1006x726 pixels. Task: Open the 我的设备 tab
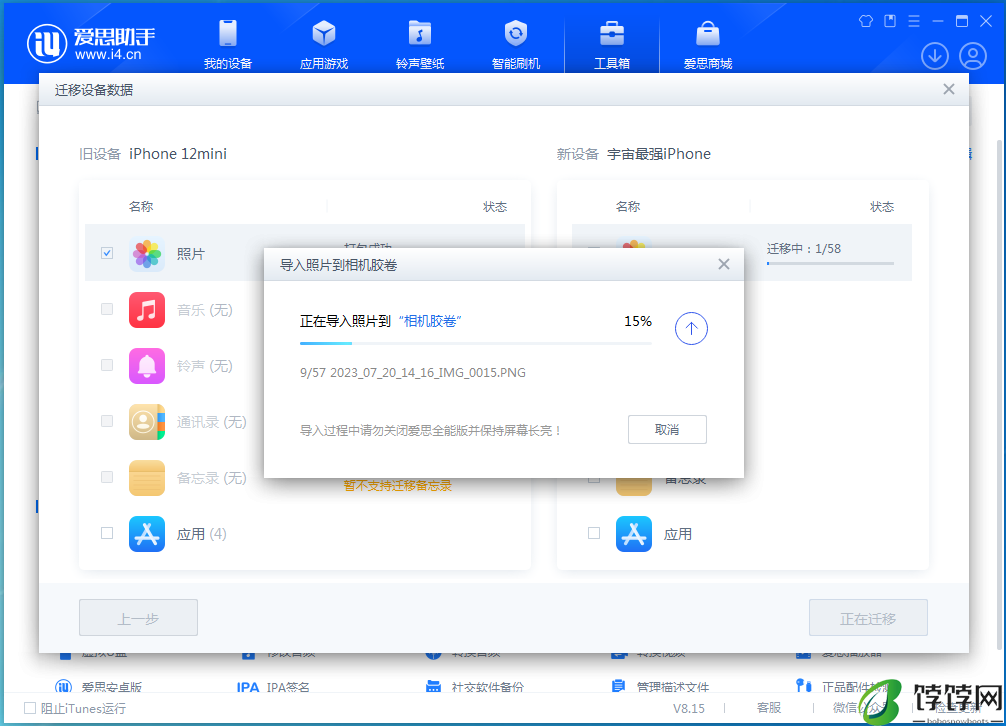click(228, 44)
